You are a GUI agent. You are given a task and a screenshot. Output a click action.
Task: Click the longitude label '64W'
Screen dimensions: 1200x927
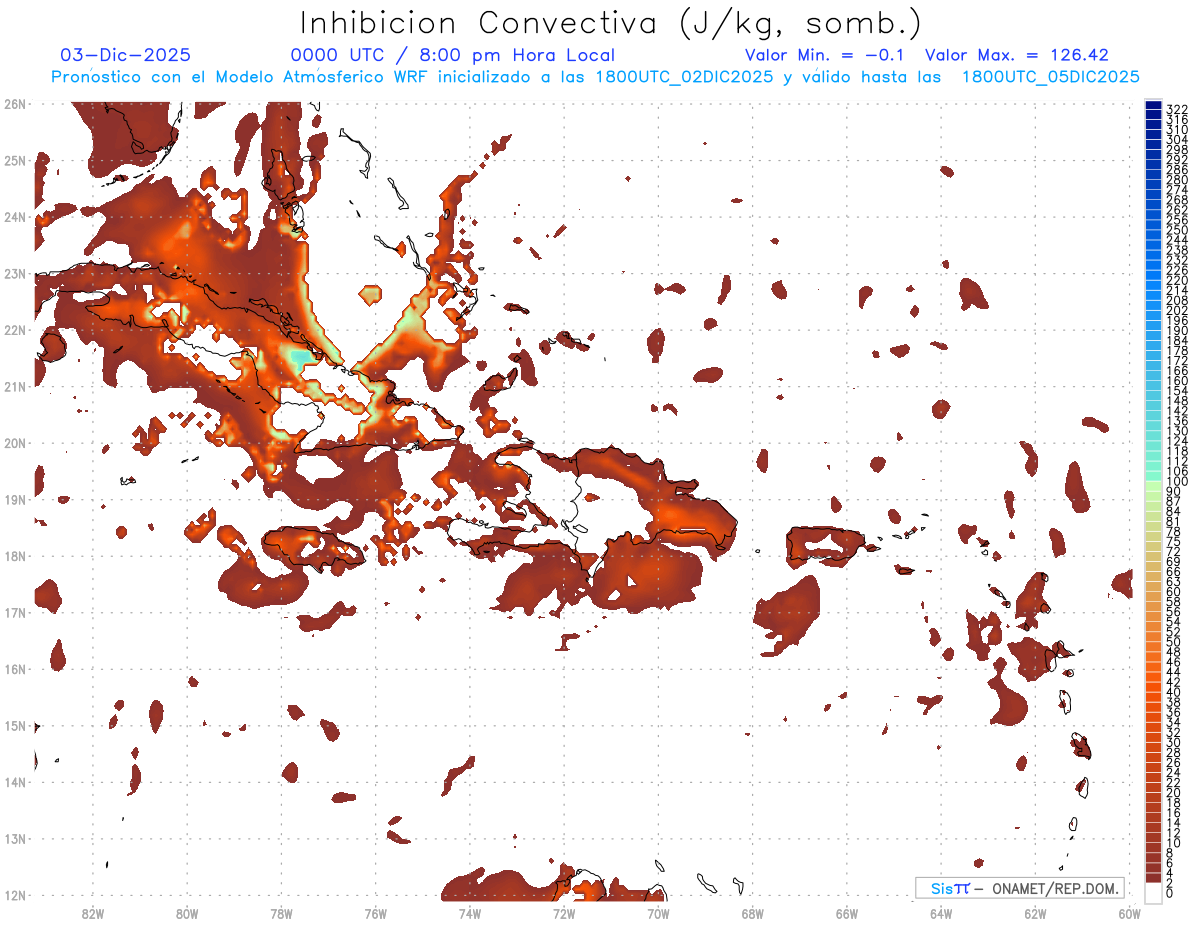tap(941, 913)
